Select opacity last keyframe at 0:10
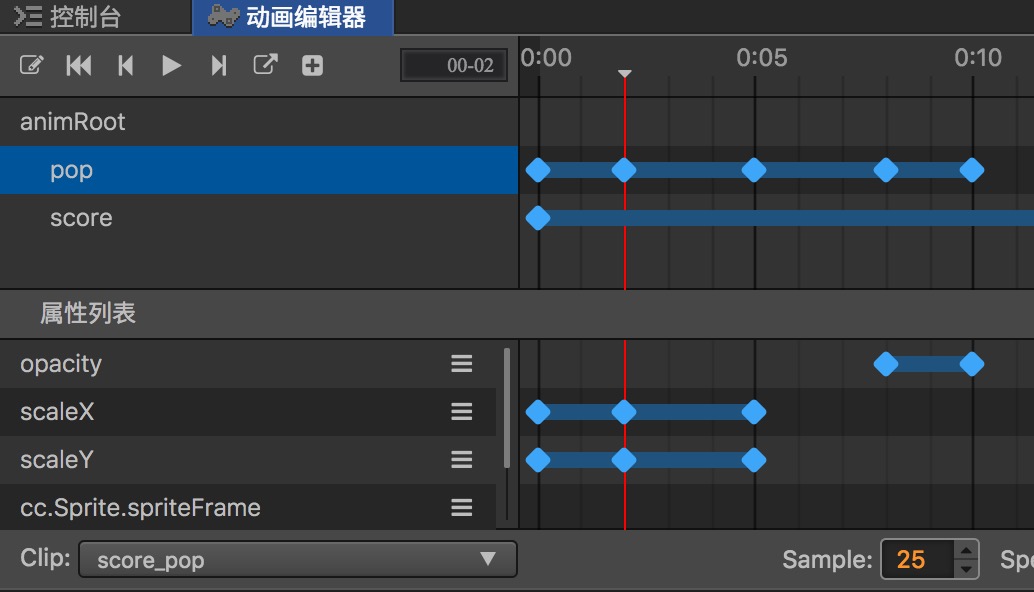 tap(972, 364)
